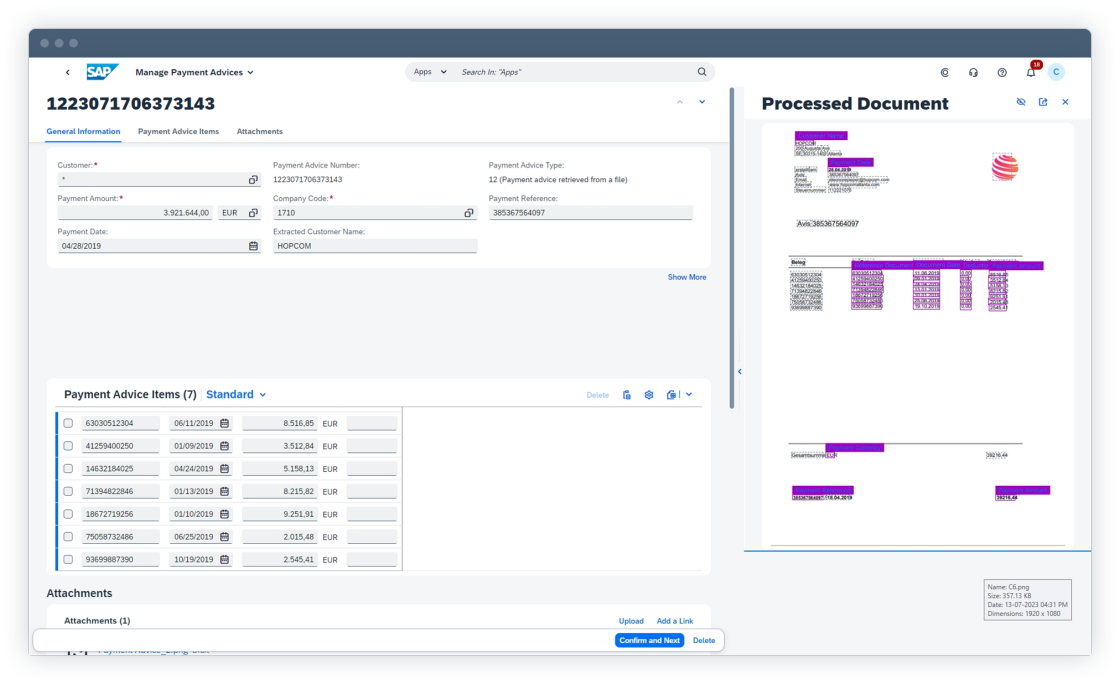Open value help for Company Code field

[x=469, y=213]
